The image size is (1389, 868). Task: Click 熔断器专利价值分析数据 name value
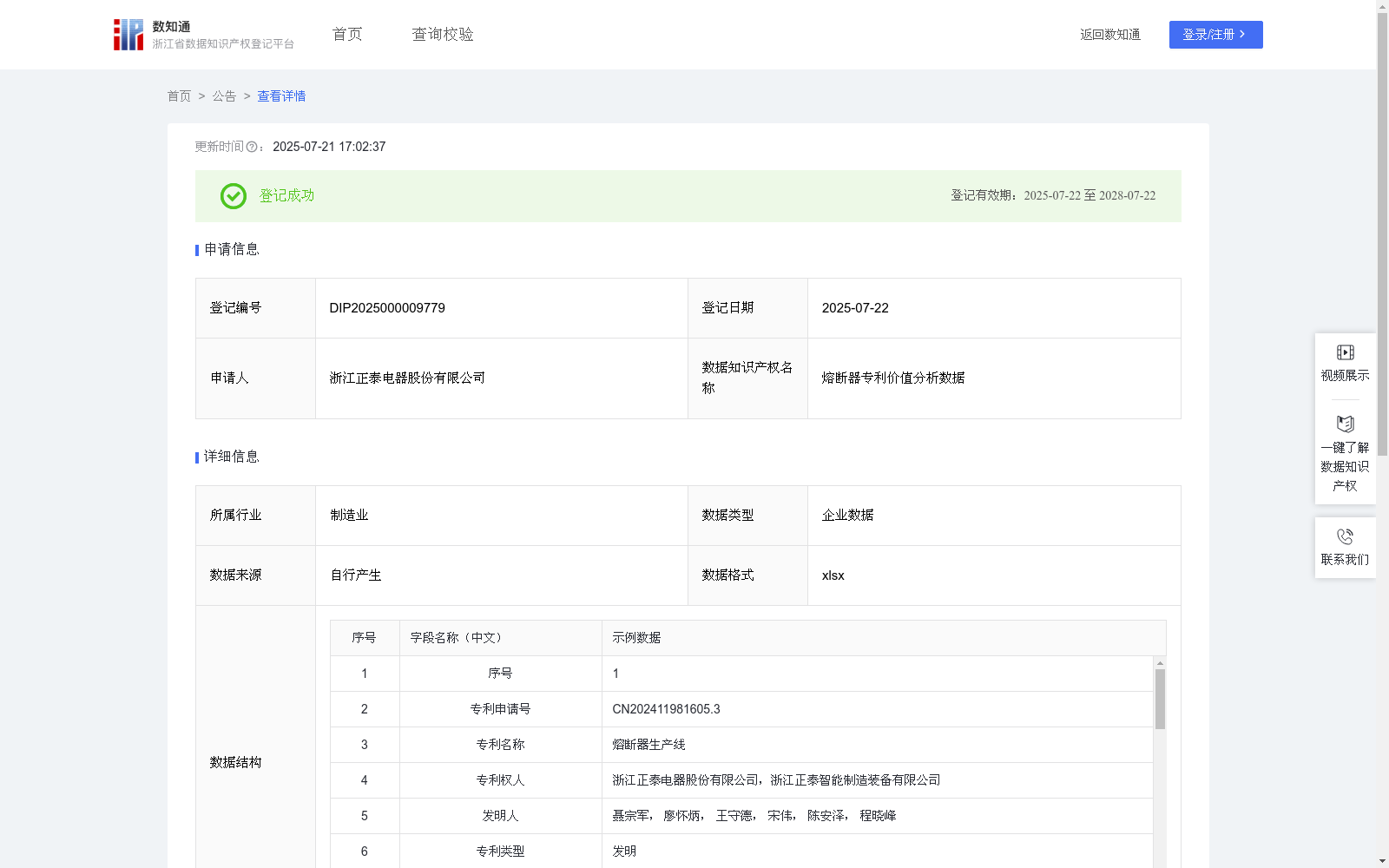tap(893, 378)
